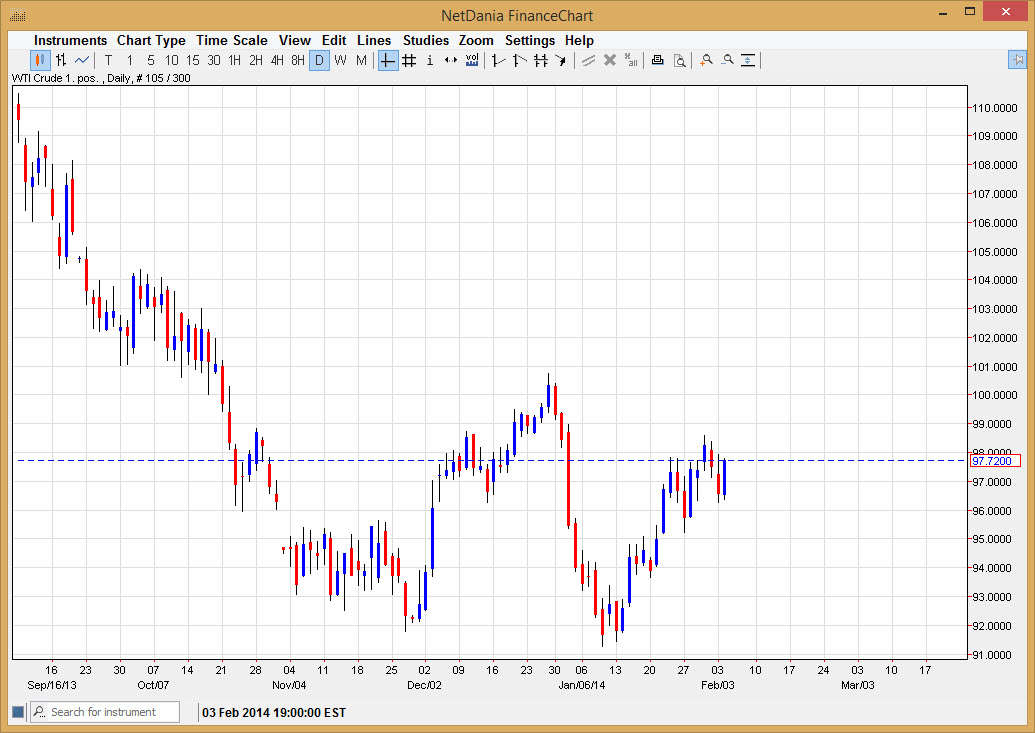Select the OHLC bar chart icon
Screen dimensions: 1035x733
coord(61,60)
